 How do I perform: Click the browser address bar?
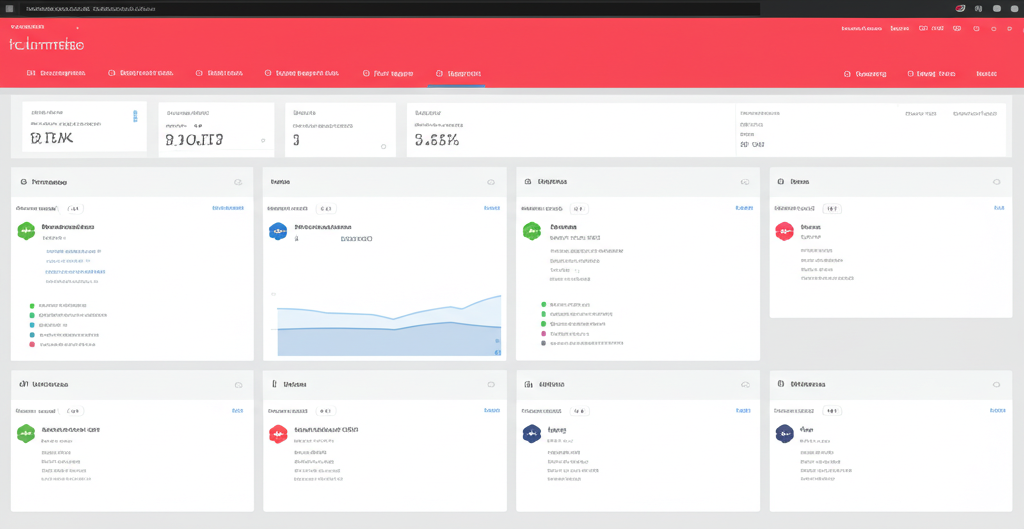coord(389,8)
